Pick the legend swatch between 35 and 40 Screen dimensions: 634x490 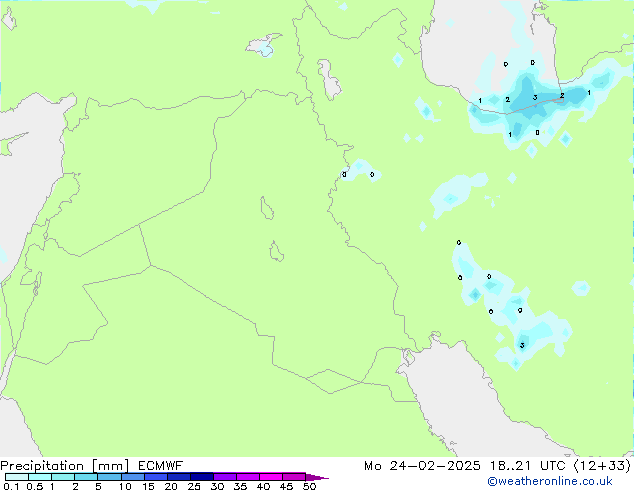pyautogui.click(x=248, y=477)
